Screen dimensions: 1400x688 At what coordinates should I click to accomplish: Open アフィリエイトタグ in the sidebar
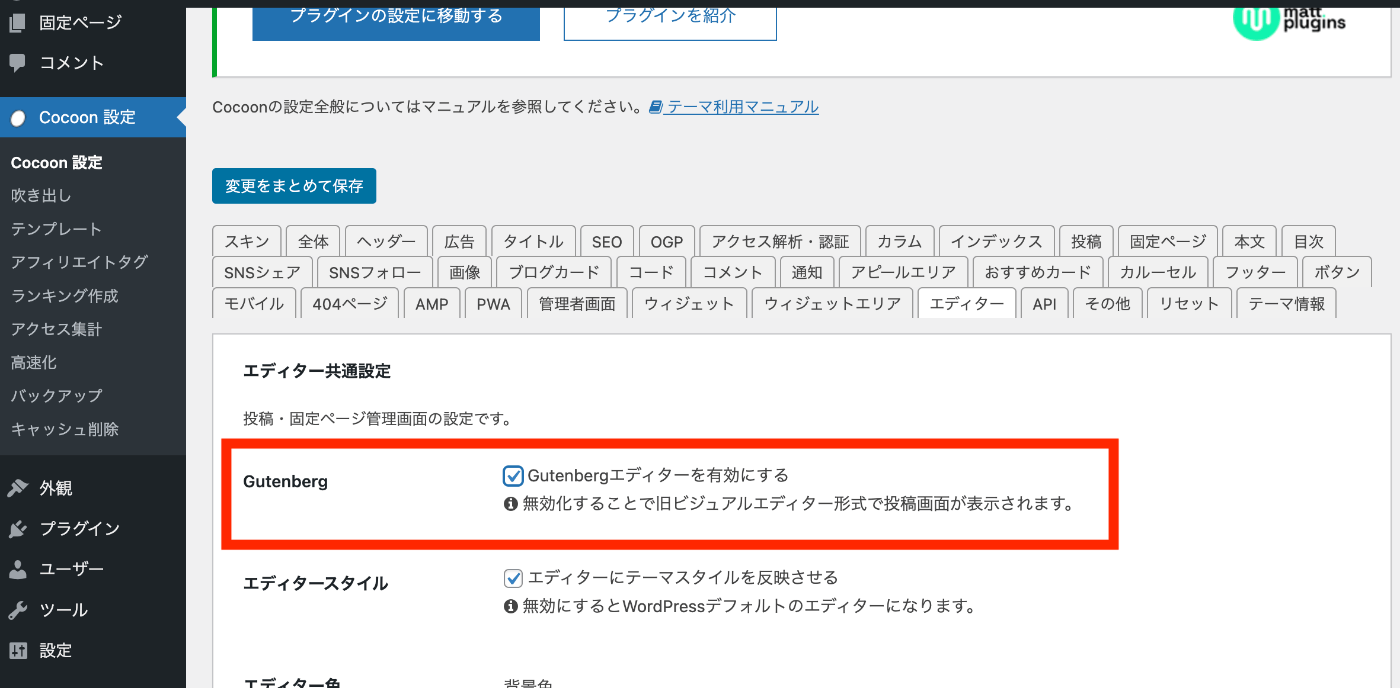point(79,262)
